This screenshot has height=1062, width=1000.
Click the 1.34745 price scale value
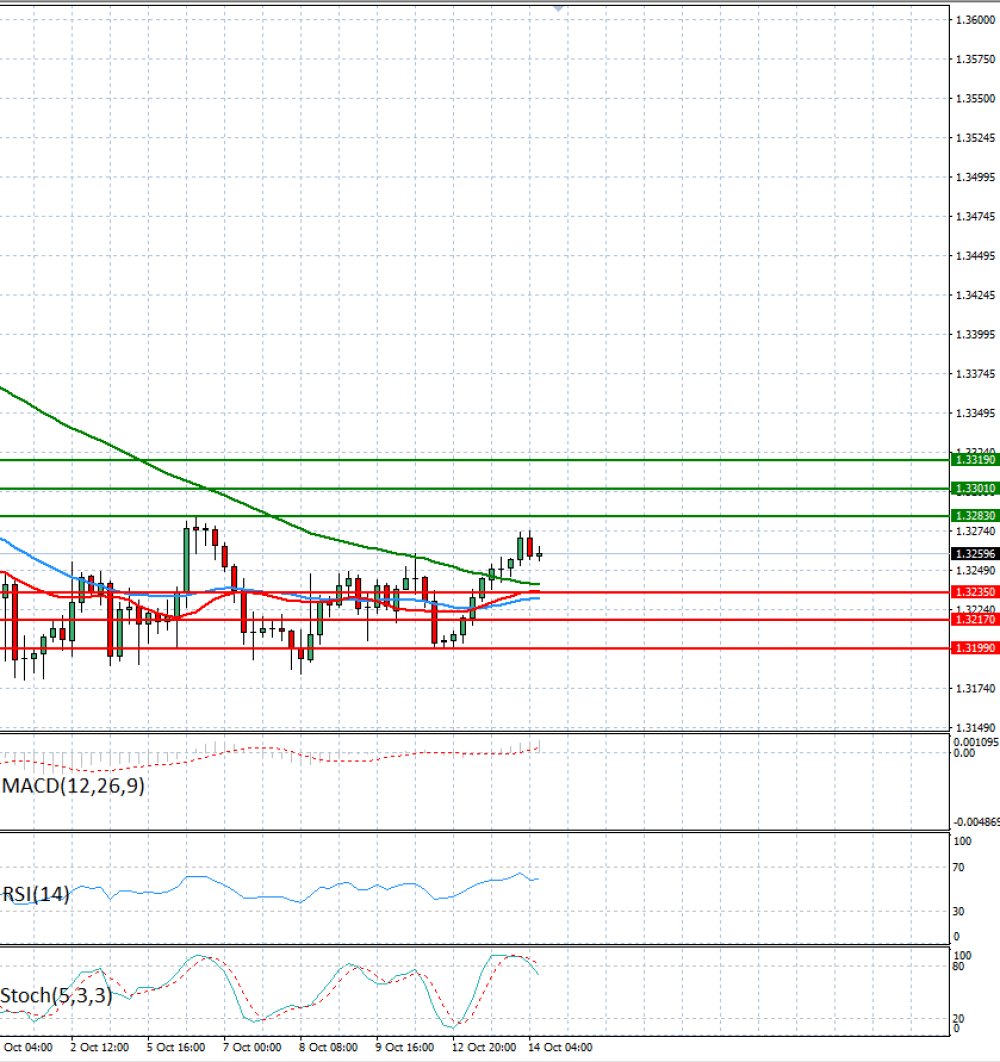coord(976,217)
